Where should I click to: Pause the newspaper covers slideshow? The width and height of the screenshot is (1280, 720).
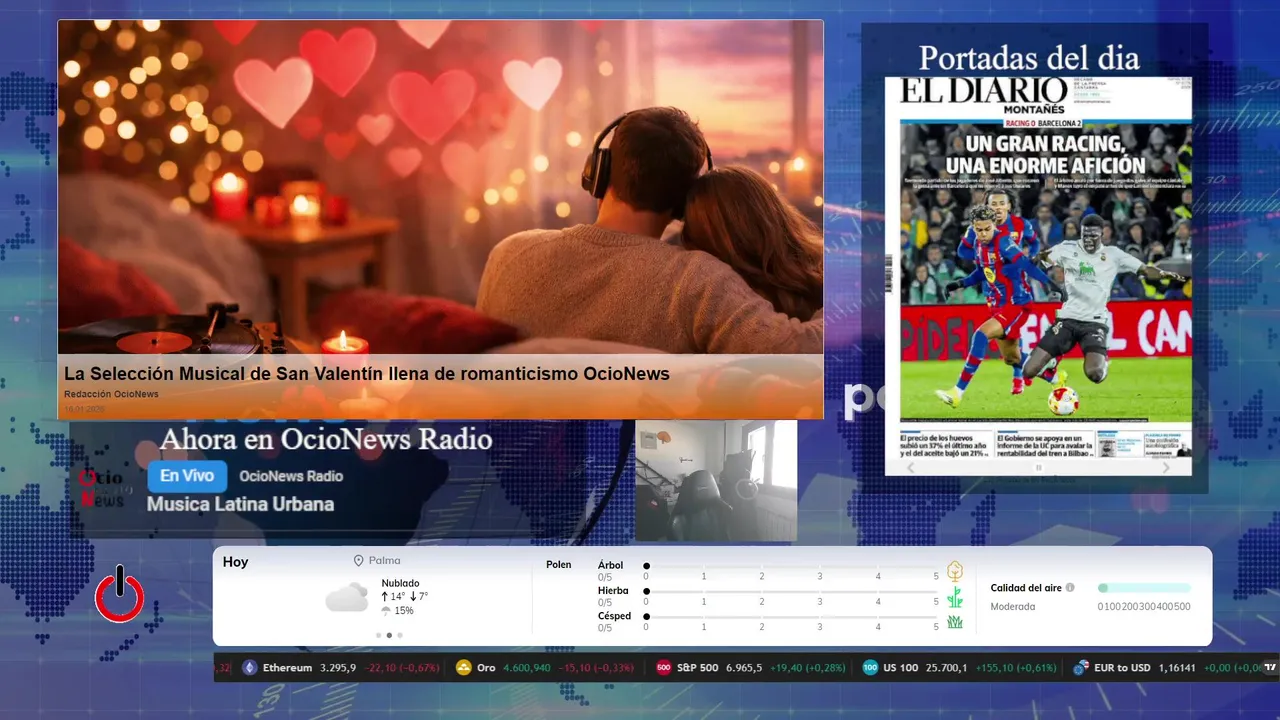pyautogui.click(x=1038, y=467)
